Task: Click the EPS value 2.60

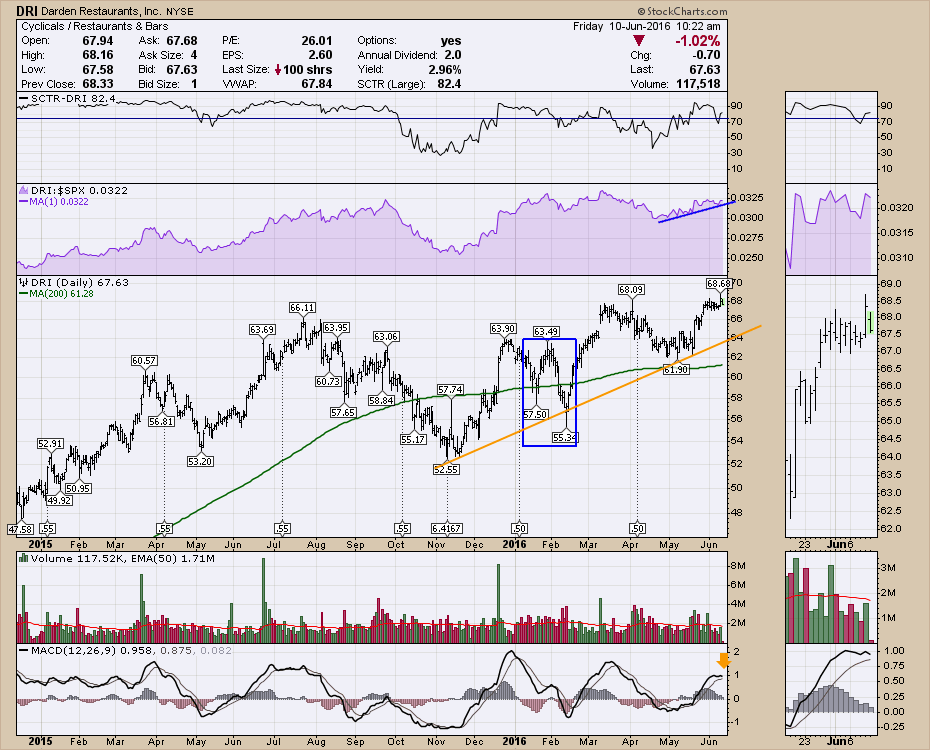Action: click(320, 55)
